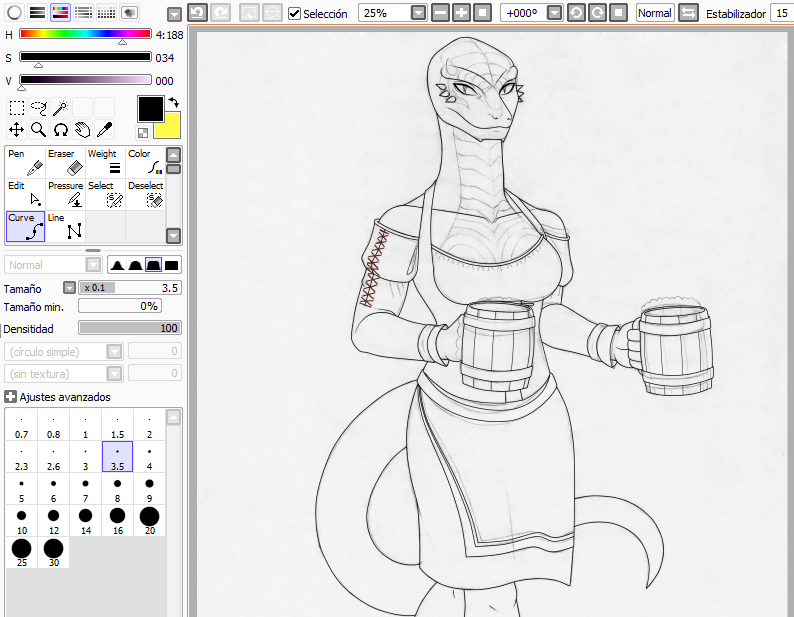794x617 pixels.
Task: Open the 25% zoom dropdown
Action: click(418, 13)
